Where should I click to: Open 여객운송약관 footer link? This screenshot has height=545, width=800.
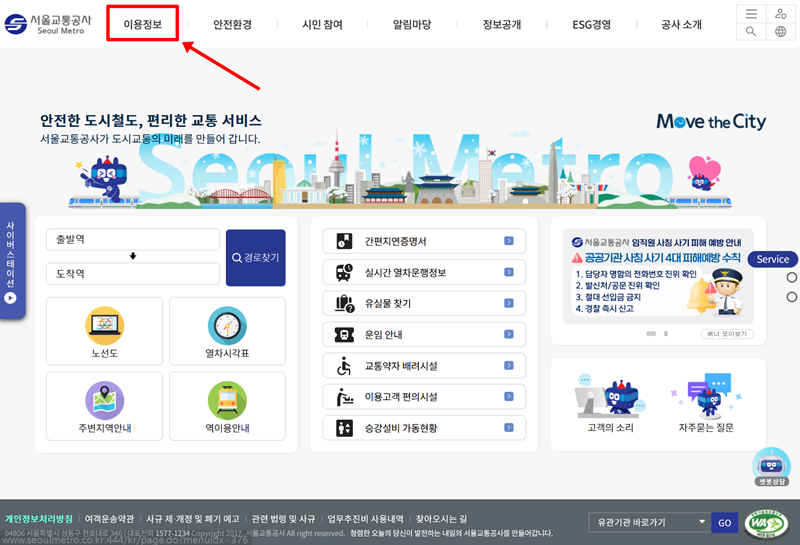tap(109, 519)
